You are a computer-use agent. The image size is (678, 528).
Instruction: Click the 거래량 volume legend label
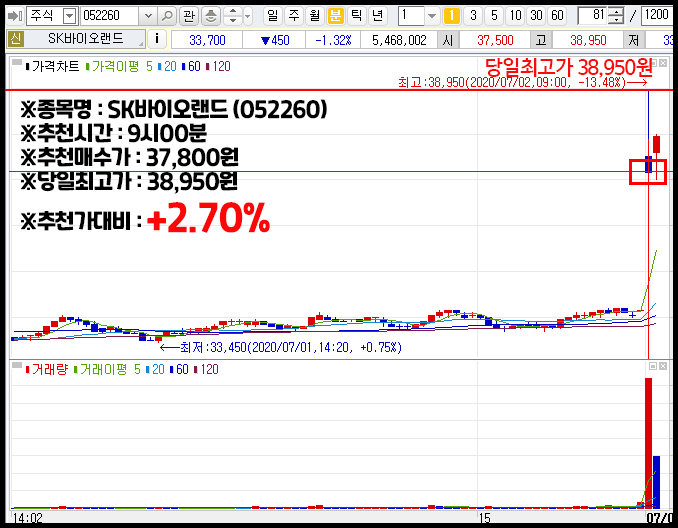47,369
